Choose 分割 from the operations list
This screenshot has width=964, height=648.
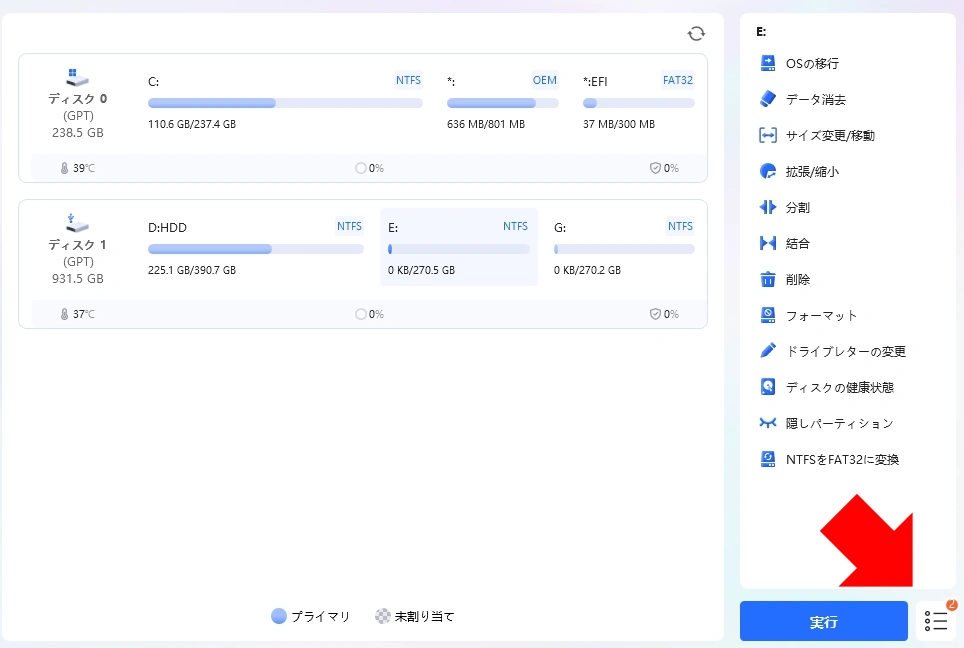797,207
